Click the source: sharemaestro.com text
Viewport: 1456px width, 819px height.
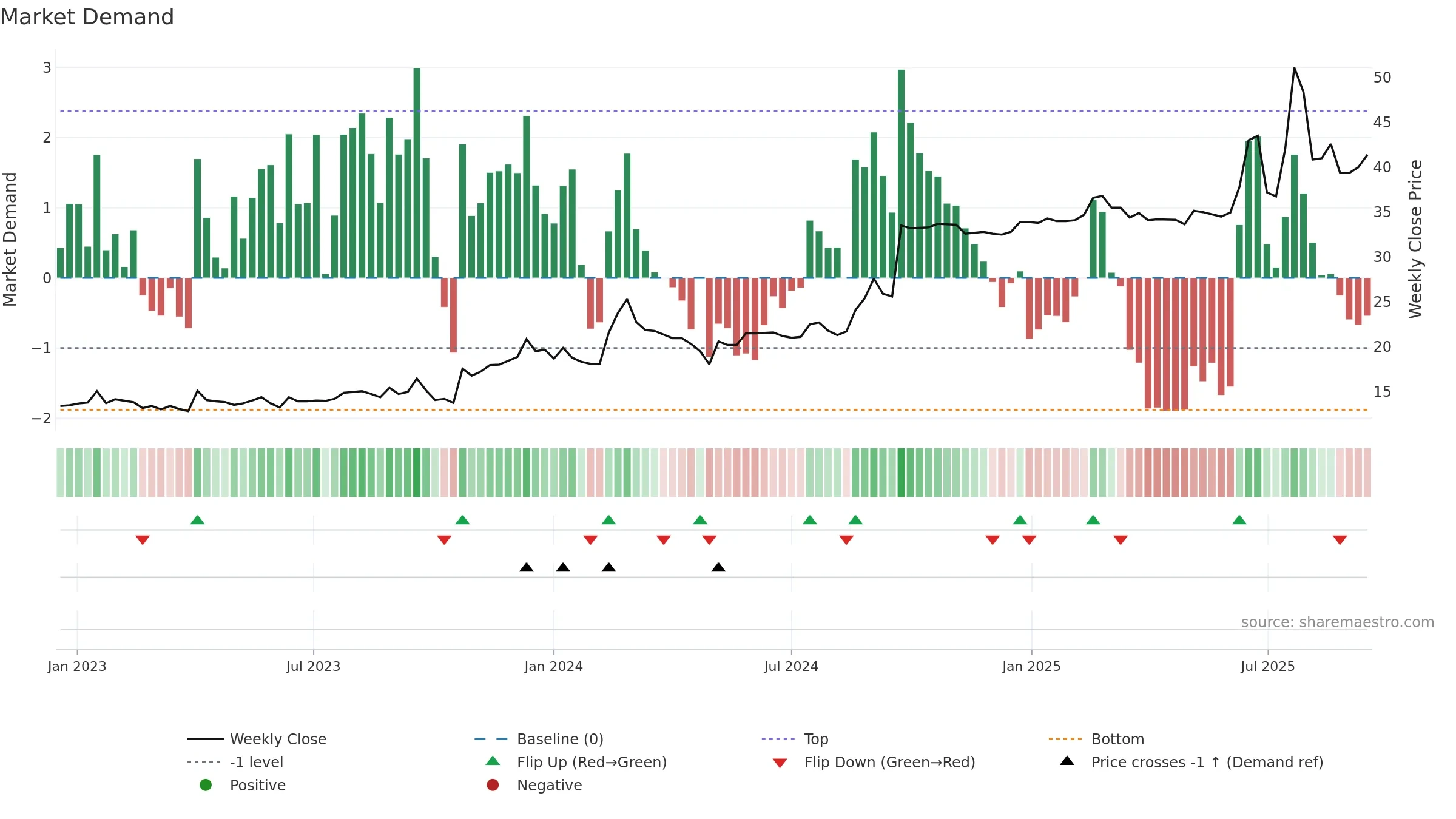[1337, 622]
